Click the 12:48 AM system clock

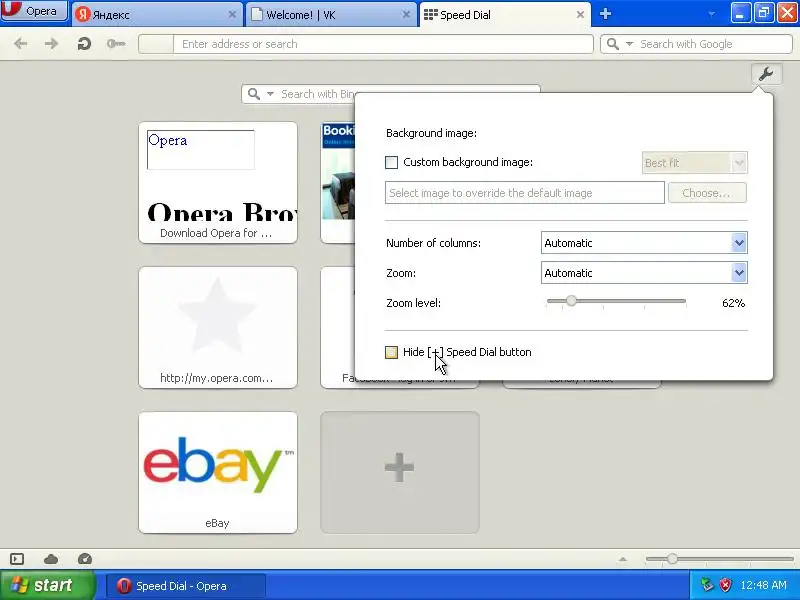point(763,585)
